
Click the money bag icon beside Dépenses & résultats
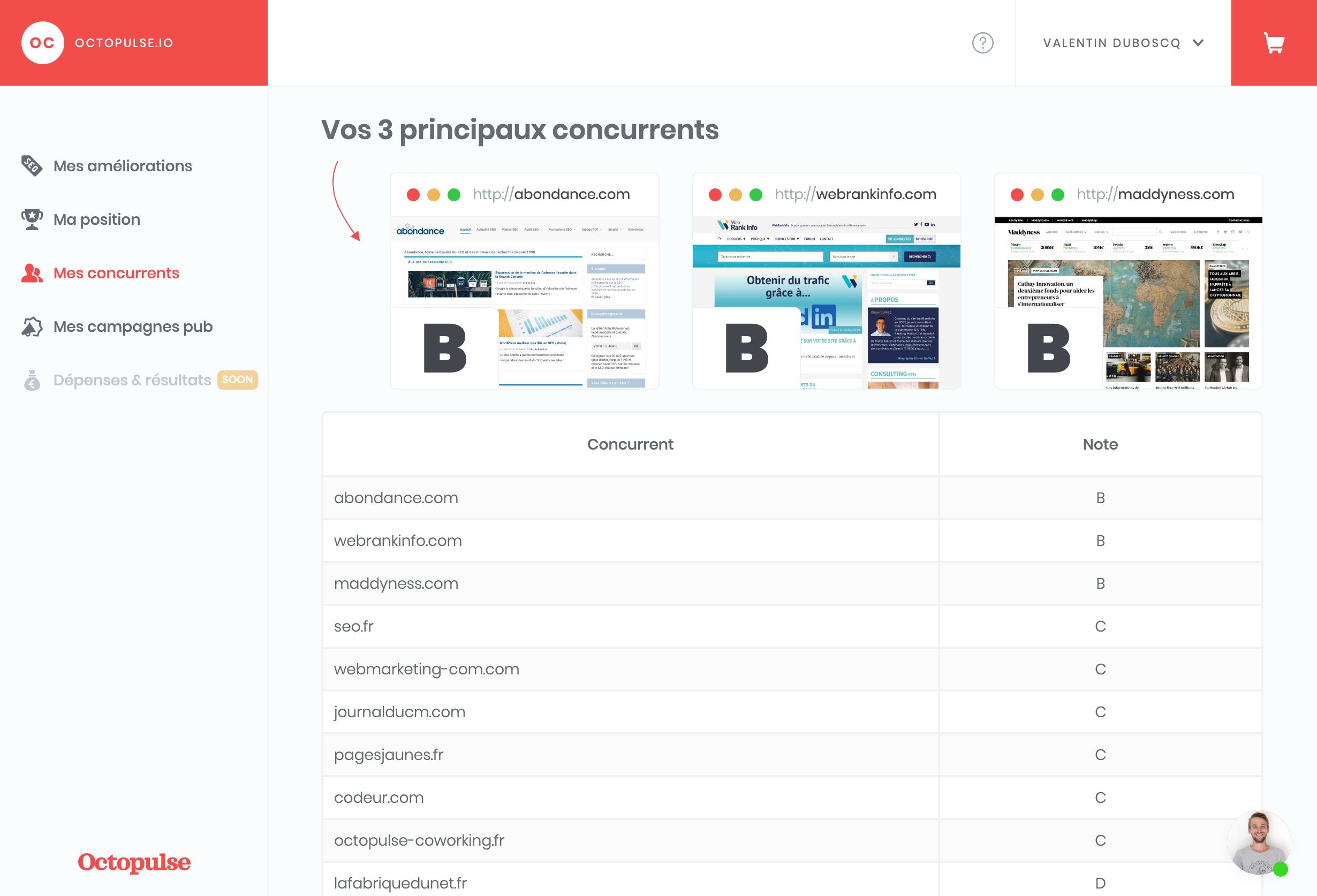(32, 380)
